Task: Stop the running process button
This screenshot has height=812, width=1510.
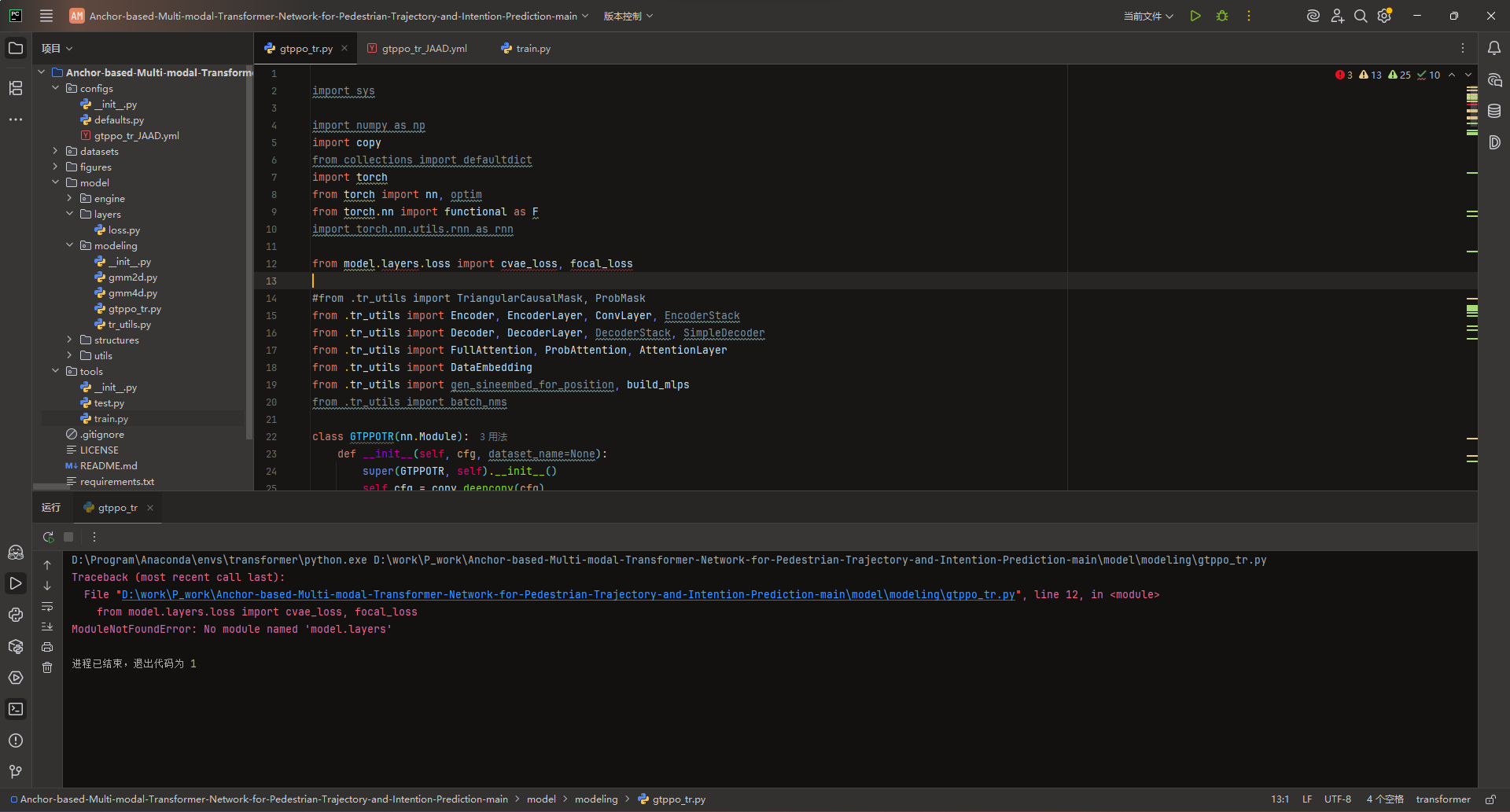Action: 68,537
